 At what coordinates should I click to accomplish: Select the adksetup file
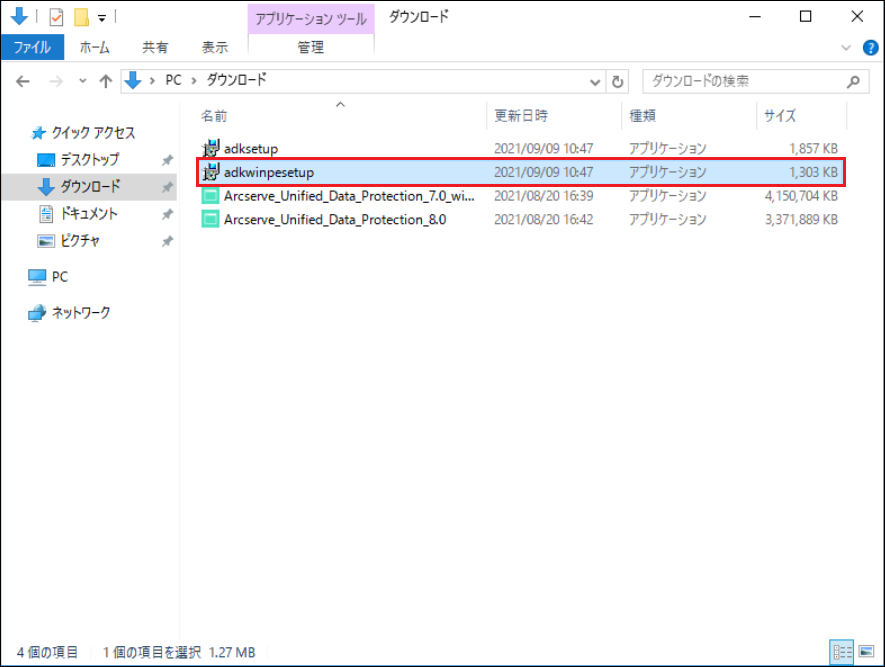click(251, 149)
